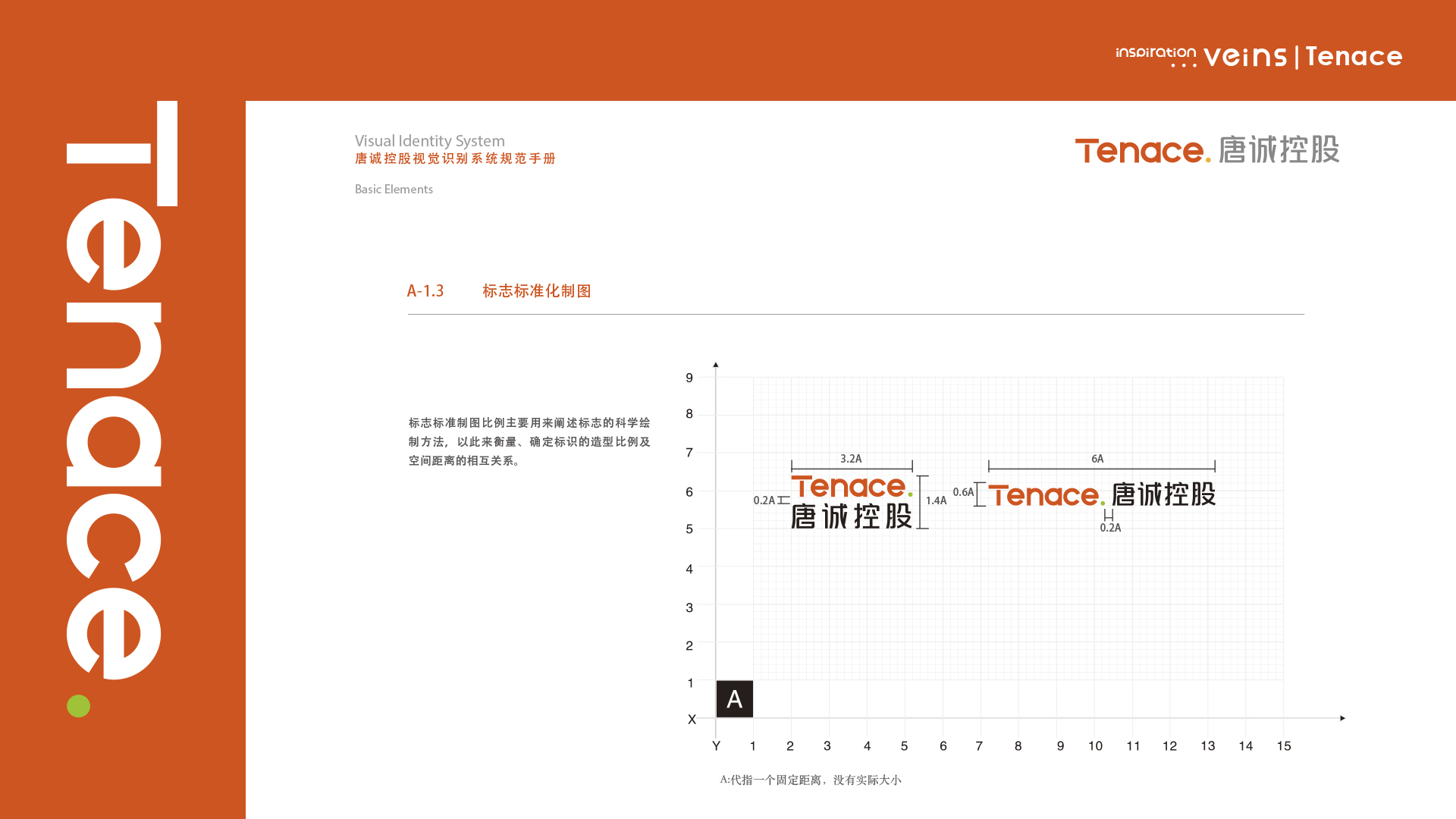Click the 1.4A height dimension label

point(936,500)
